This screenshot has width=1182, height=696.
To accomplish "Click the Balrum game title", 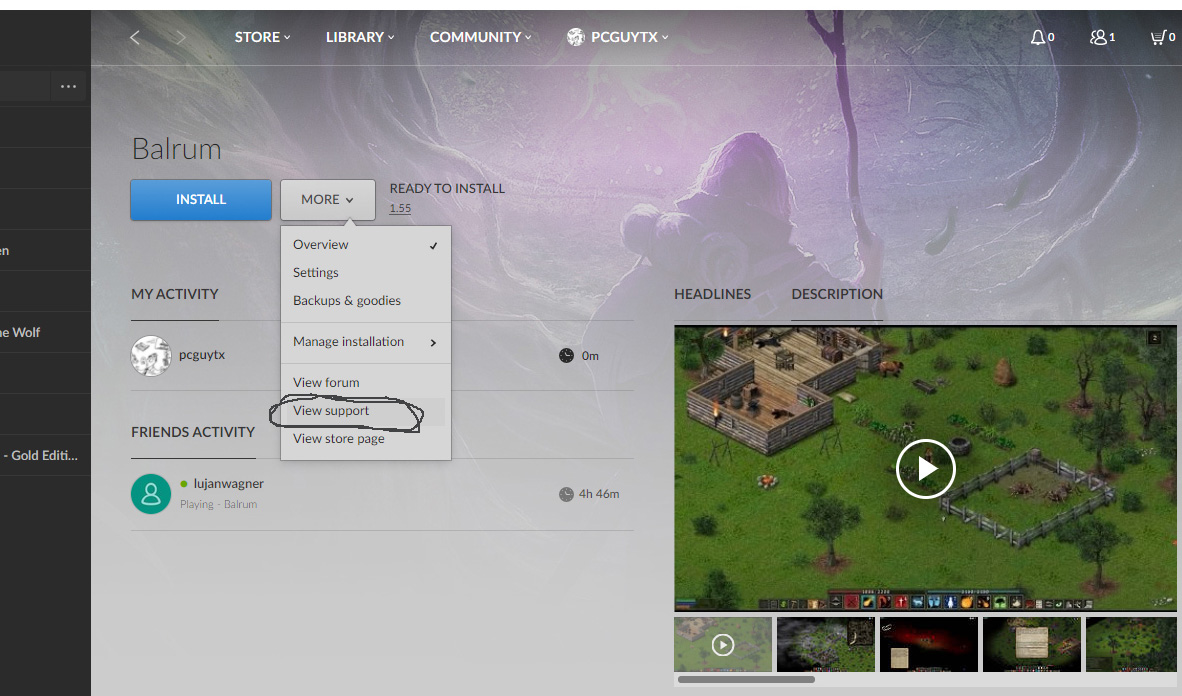I will point(176,149).
